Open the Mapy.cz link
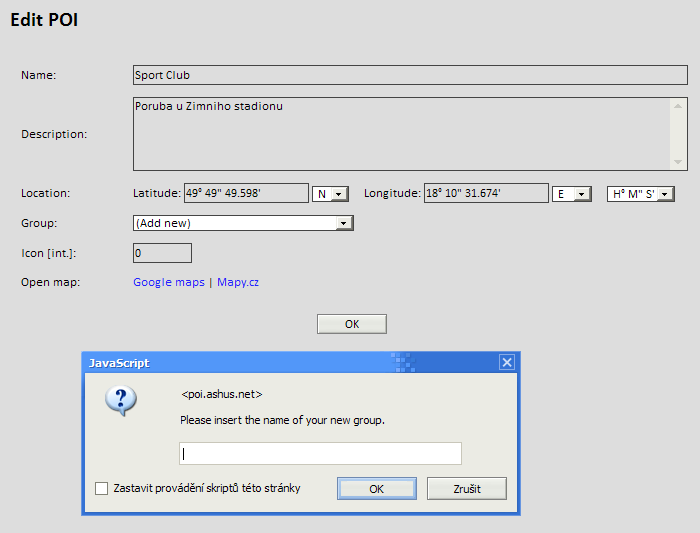The image size is (700, 533). point(238,282)
